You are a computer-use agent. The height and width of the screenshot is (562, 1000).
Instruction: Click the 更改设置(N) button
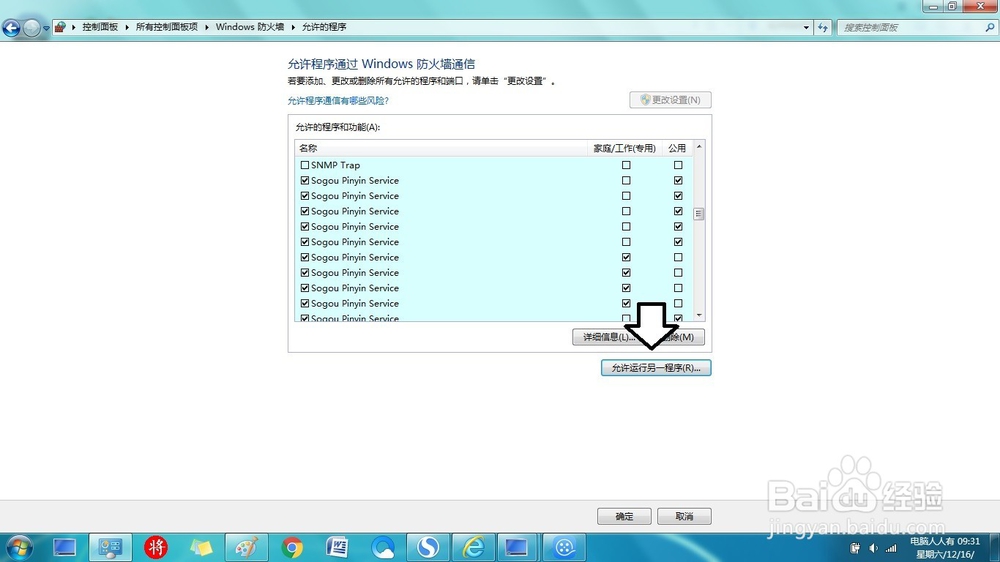coord(670,100)
